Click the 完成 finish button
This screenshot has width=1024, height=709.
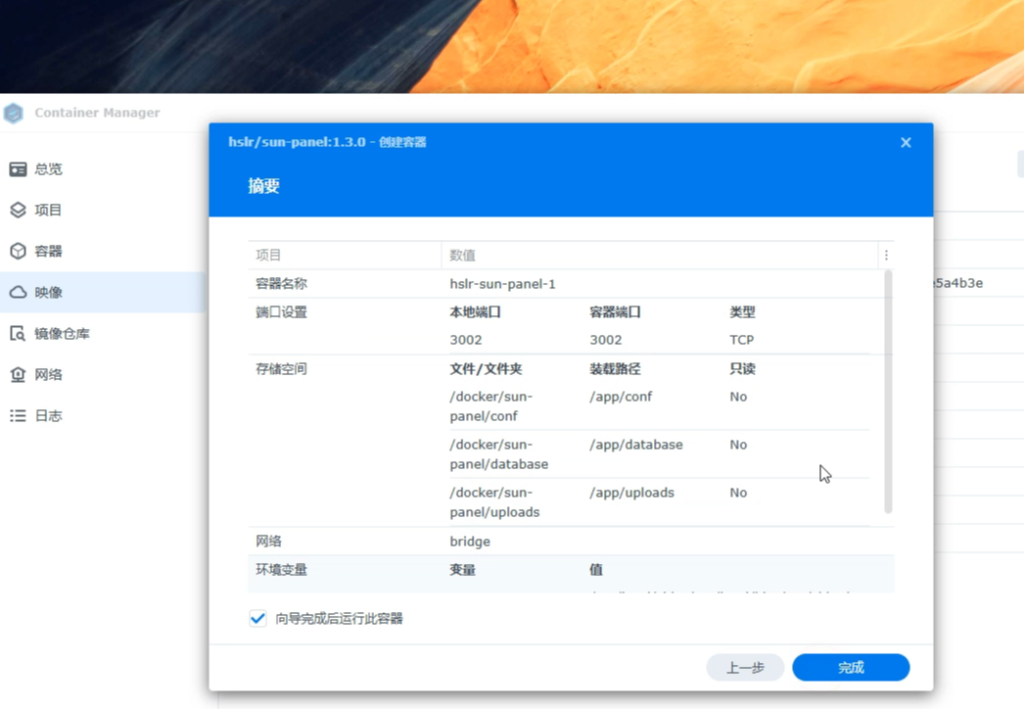point(850,667)
